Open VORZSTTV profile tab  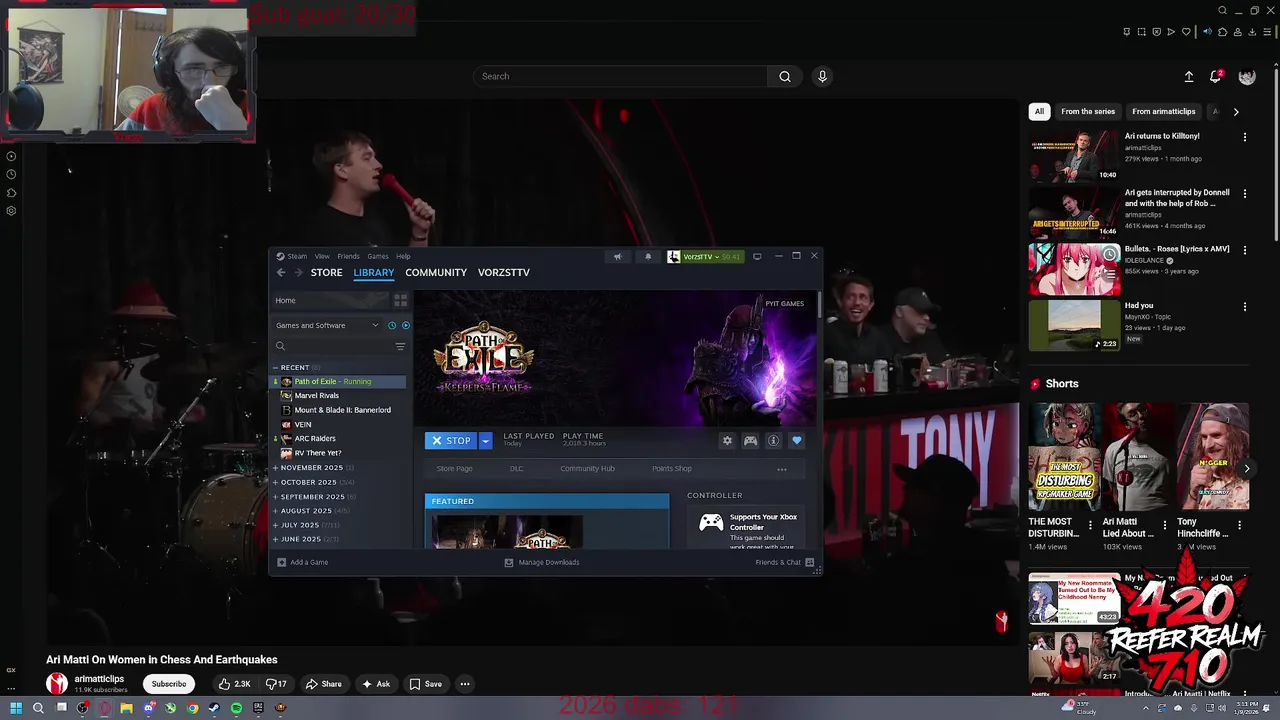[504, 272]
